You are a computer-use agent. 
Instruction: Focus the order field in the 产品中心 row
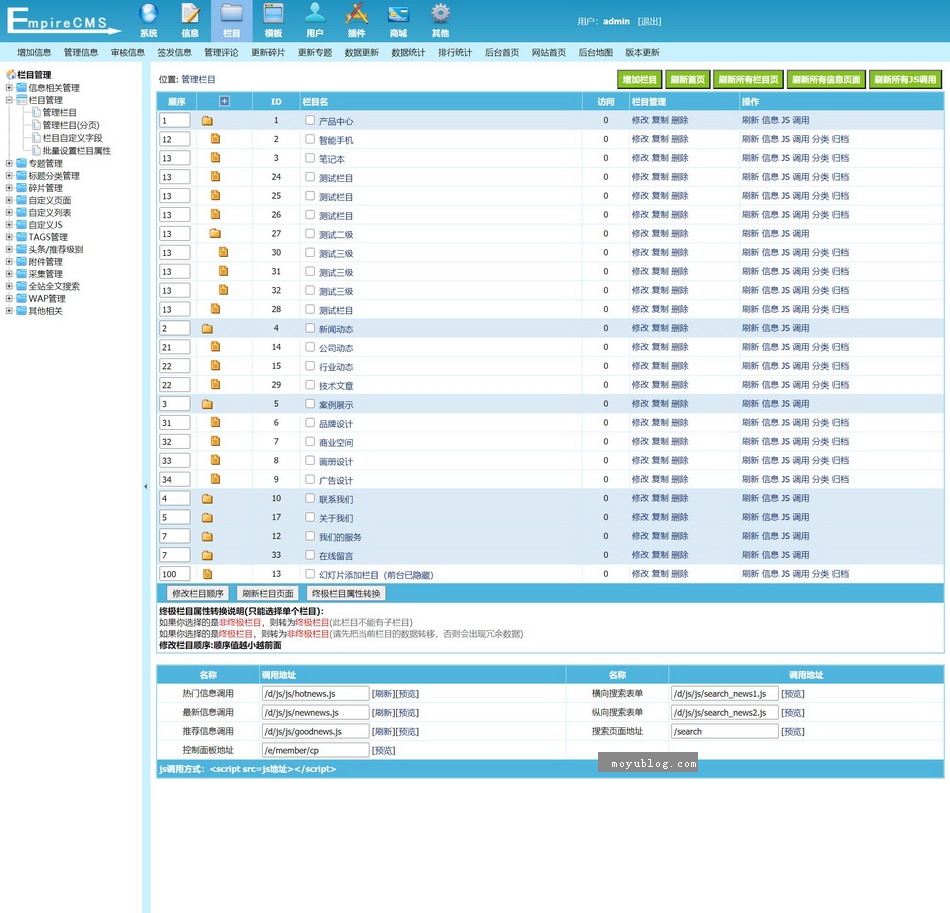(x=174, y=121)
